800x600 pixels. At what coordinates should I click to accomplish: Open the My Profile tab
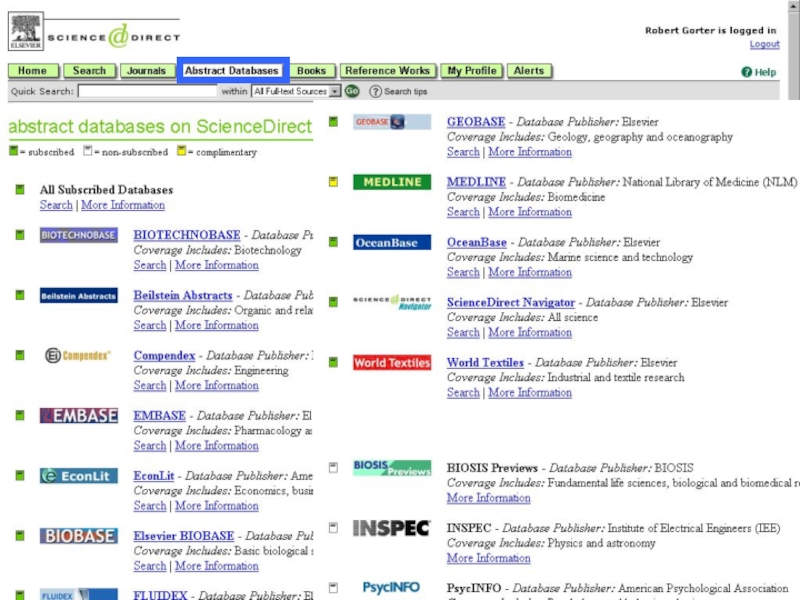click(472, 70)
